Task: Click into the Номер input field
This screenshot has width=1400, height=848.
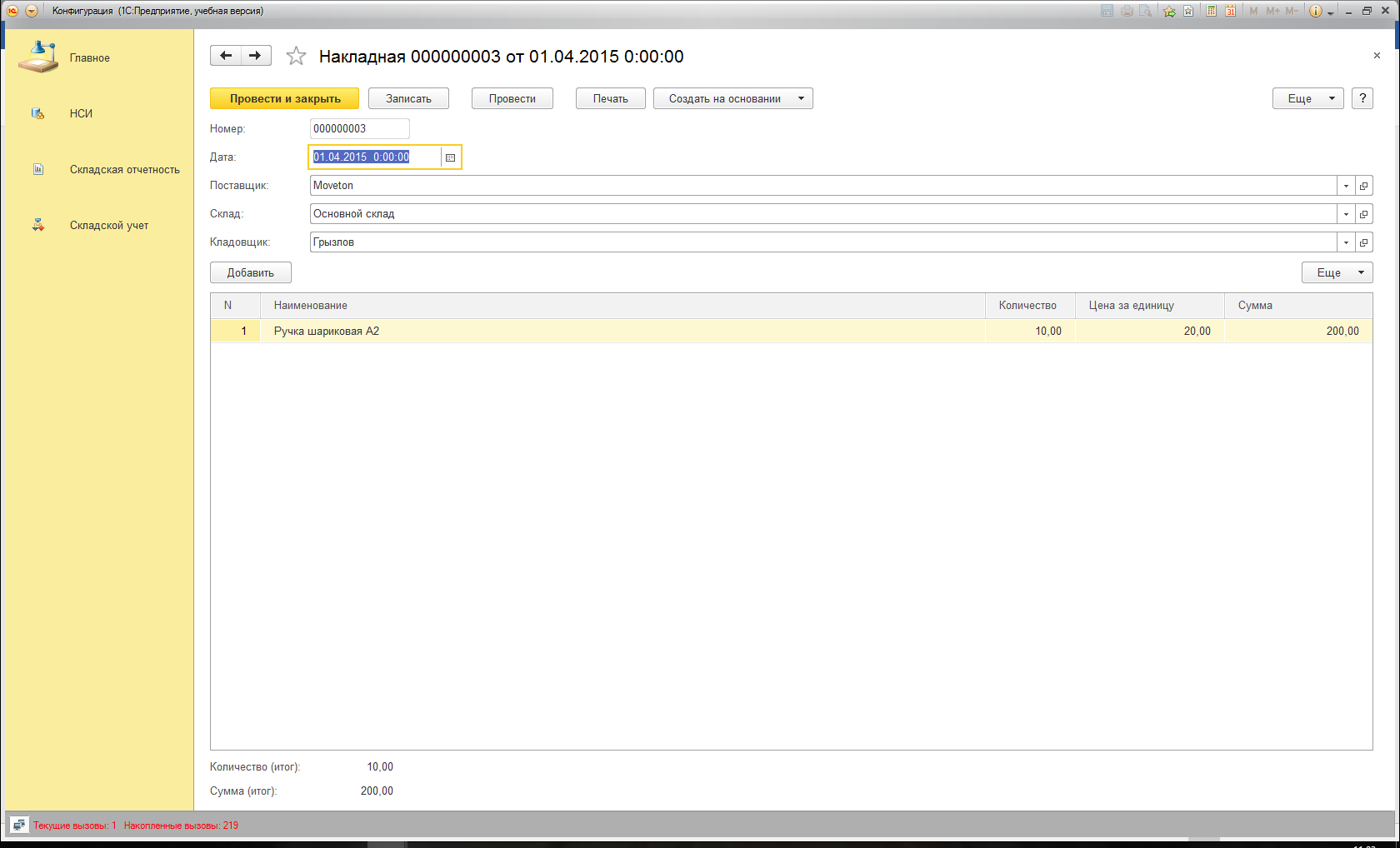Action: pyautogui.click(x=359, y=129)
